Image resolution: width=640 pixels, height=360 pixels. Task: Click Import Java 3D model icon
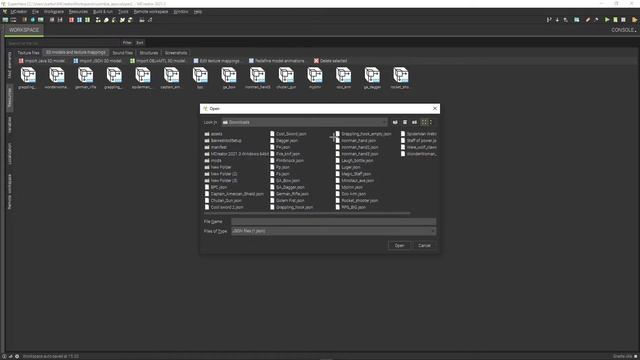[x=21, y=61]
